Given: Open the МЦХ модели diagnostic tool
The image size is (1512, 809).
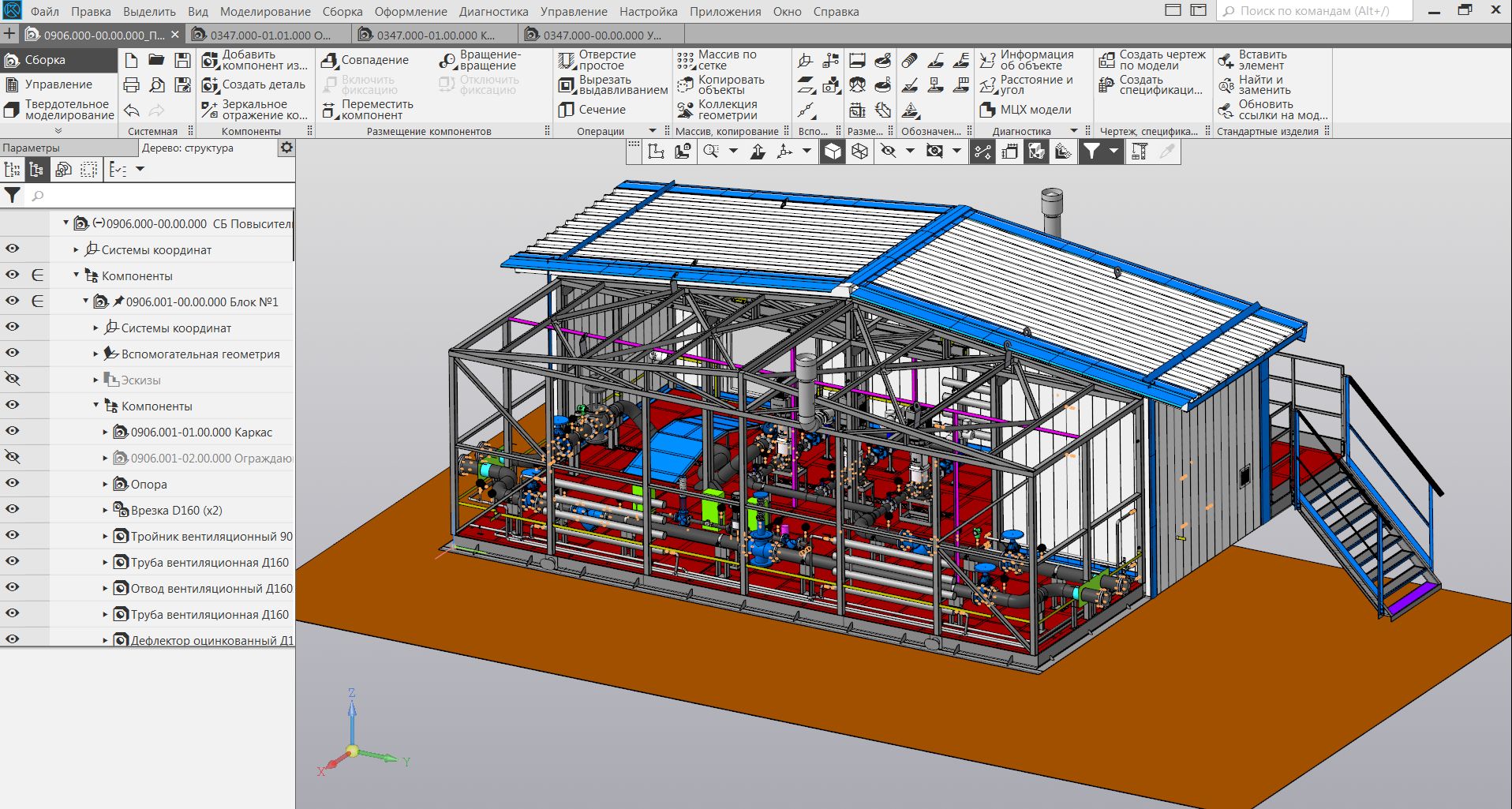Looking at the screenshot, I should [1026, 110].
